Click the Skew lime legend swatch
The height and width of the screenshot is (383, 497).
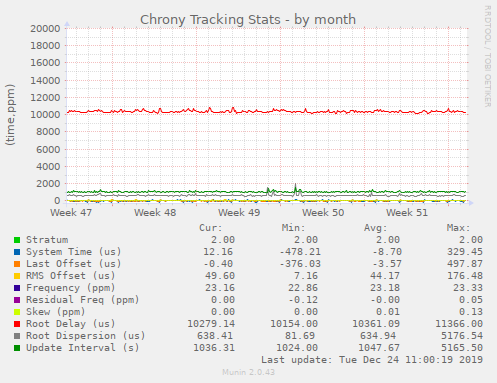(17, 312)
